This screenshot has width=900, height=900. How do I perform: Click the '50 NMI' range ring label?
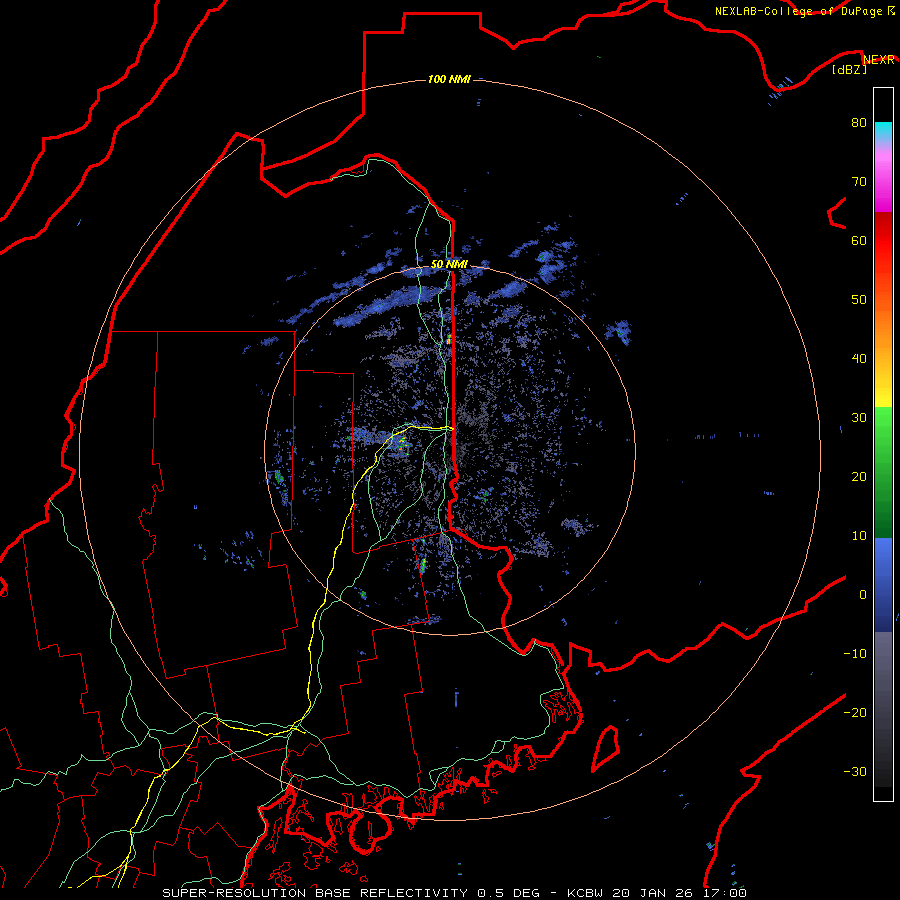[449, 264]
